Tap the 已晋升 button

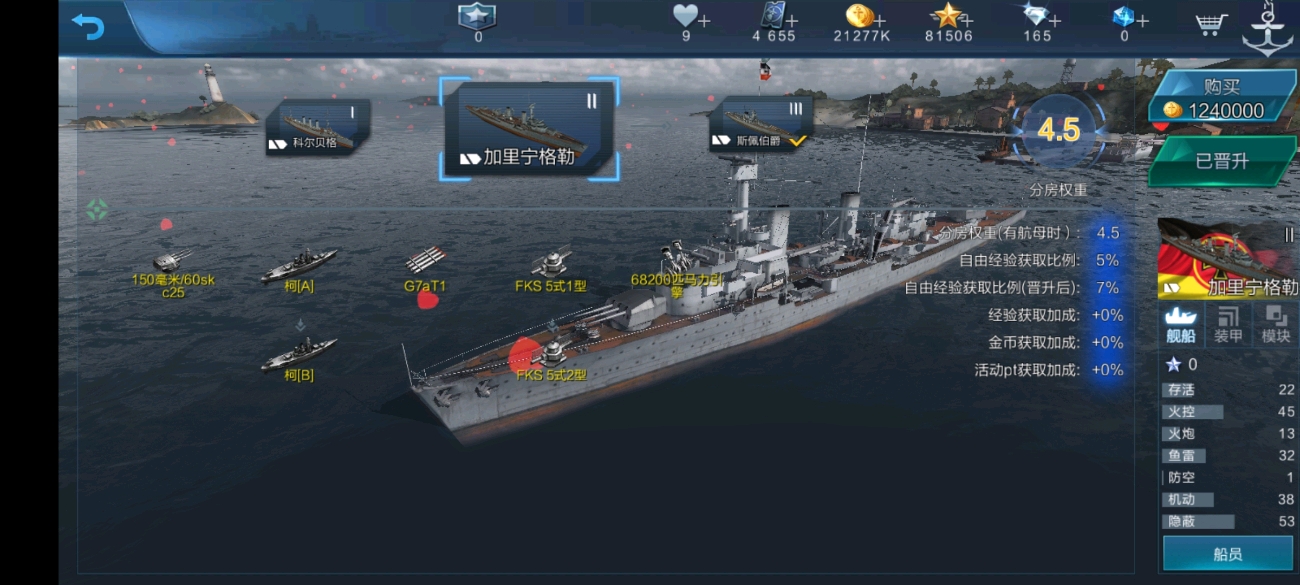coord(1222,161)
